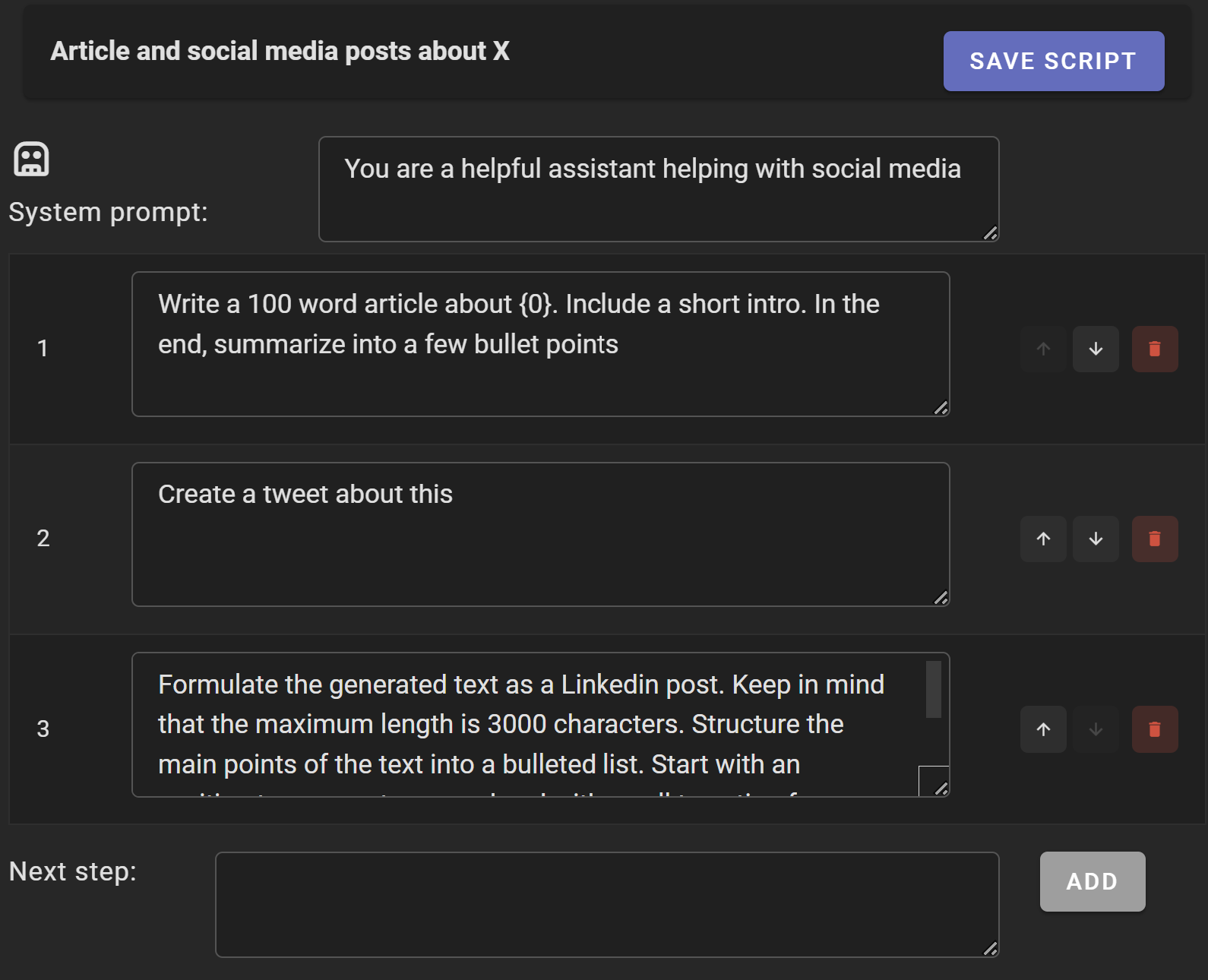This screenshot has width=1208, height=980.
Task: Click the ADD button for next step
Action: (1093, 881)
